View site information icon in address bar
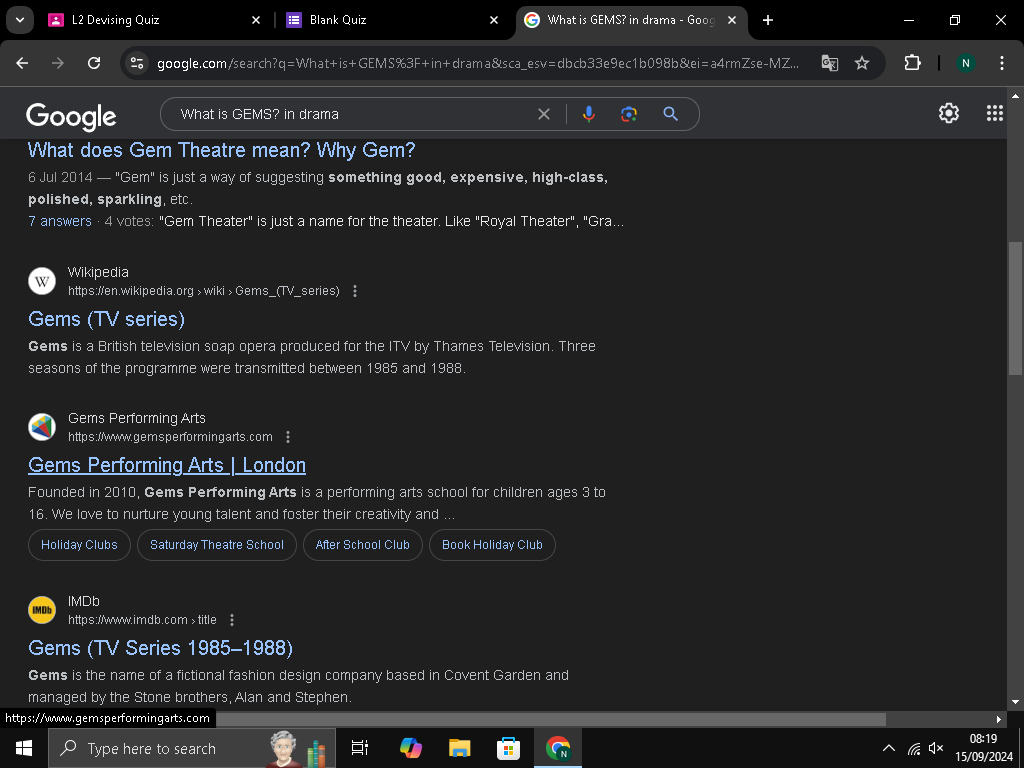The height and width of the screenshot is (768, 1024). 137,63
